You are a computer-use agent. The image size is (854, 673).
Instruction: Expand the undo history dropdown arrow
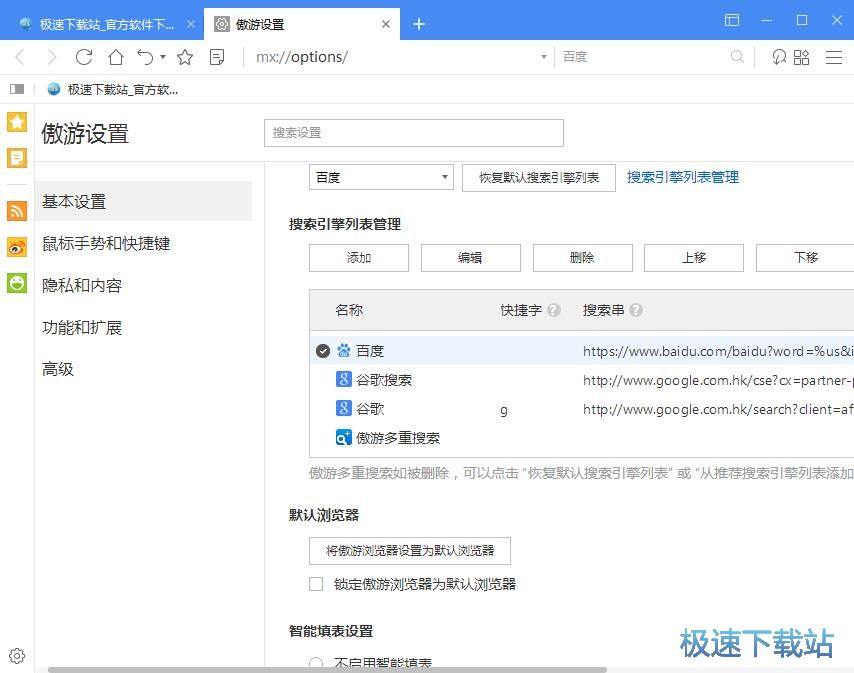pyautogui.click(x=163, y=57)
